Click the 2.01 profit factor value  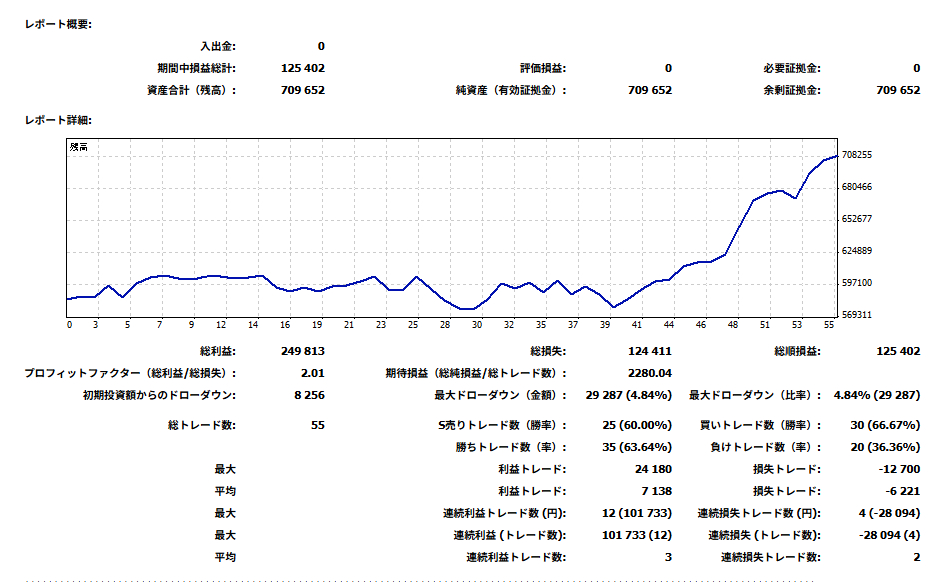click(x=313, y=374)
